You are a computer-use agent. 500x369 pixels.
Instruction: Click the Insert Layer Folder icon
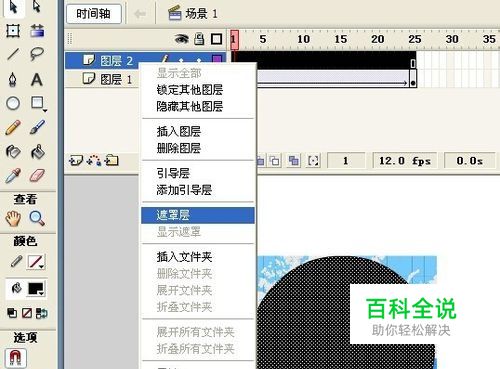111,161
